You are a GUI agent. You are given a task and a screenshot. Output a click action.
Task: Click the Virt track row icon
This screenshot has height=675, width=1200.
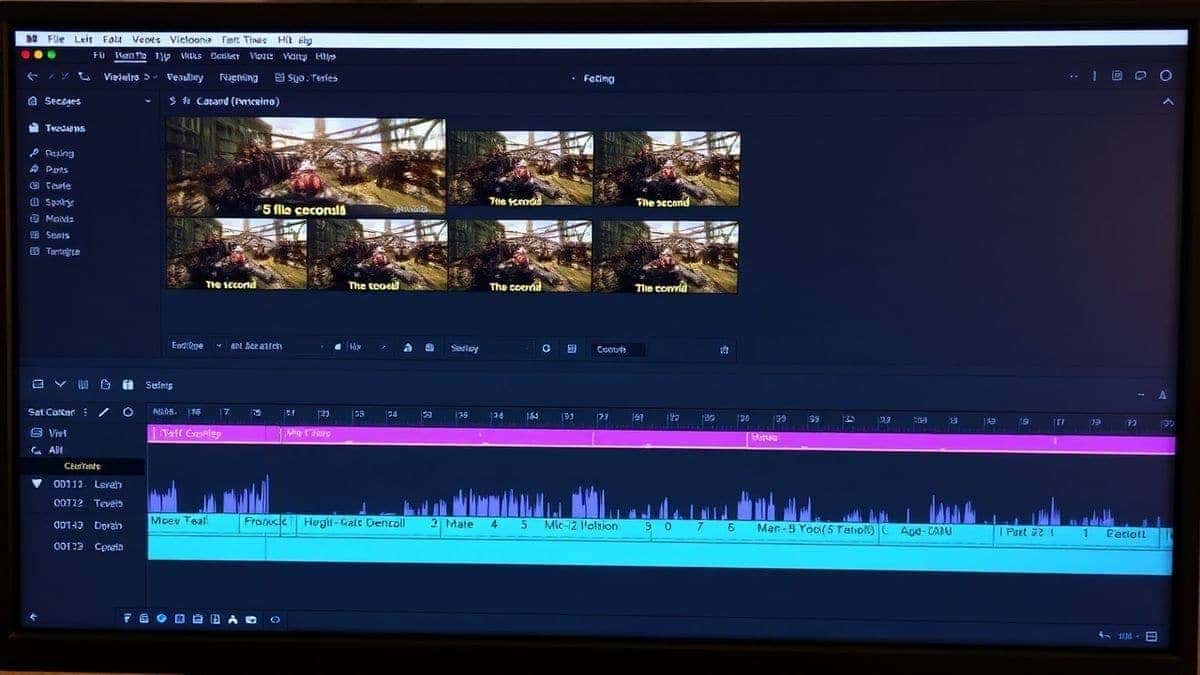click(37, 433)
